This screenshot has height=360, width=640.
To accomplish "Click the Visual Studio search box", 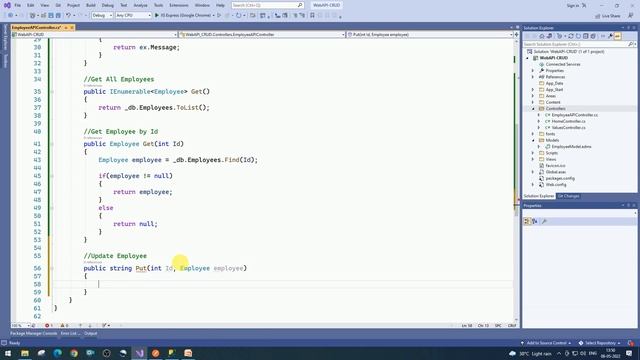I will [267, 5].
